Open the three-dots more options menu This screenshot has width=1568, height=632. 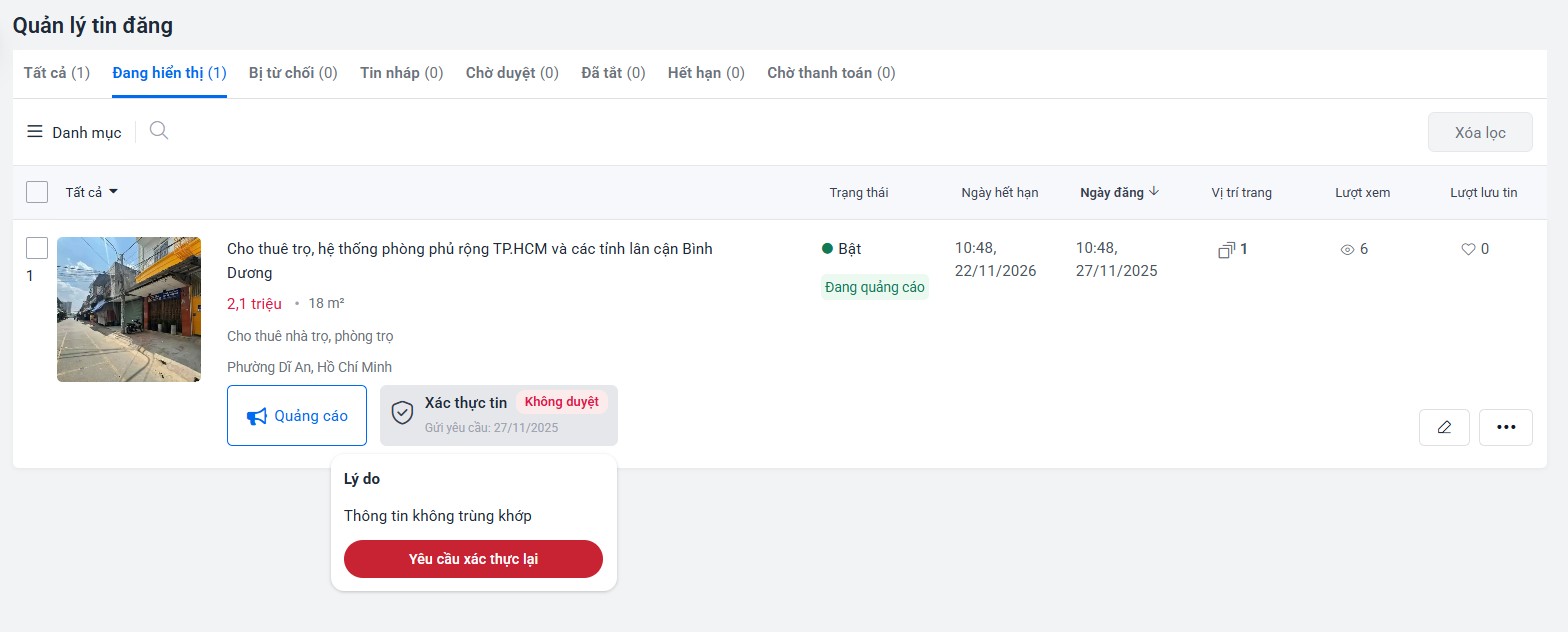click(x=1505, y=427)
